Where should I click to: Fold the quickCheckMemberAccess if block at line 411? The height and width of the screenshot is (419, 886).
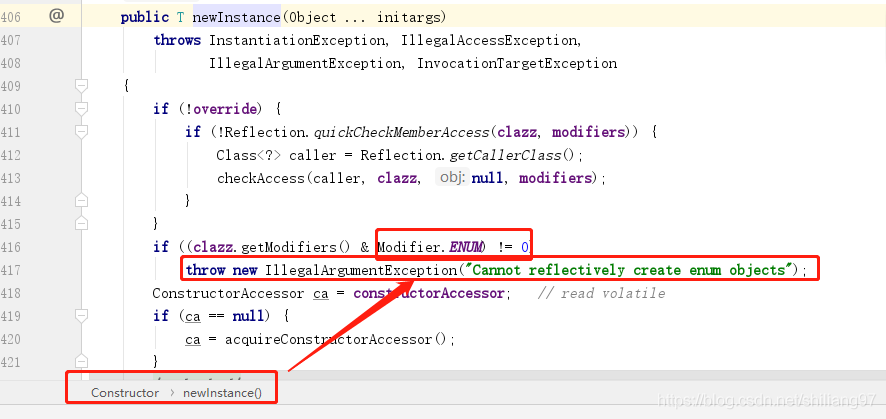(x=82, y=132)
